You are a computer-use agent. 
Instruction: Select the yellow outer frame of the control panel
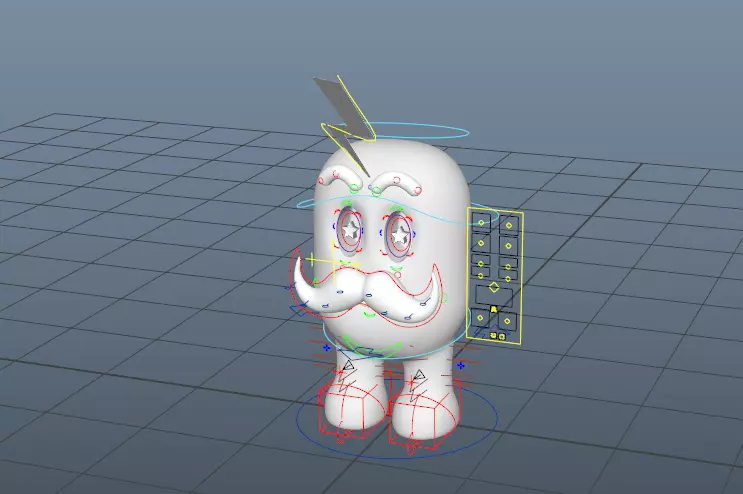(x=495, y=275)
